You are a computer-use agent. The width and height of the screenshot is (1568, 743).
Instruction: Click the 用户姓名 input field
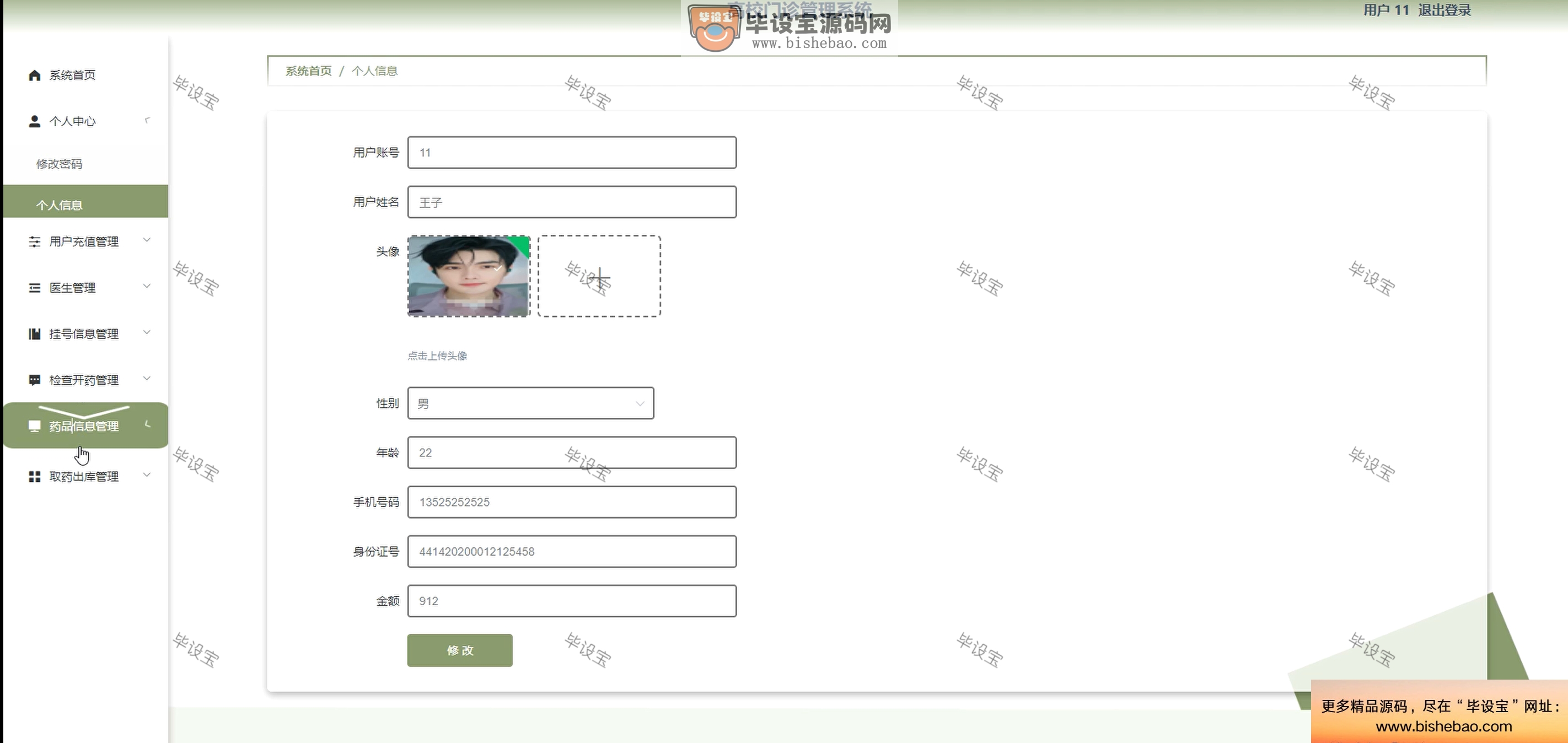(572, 202)
